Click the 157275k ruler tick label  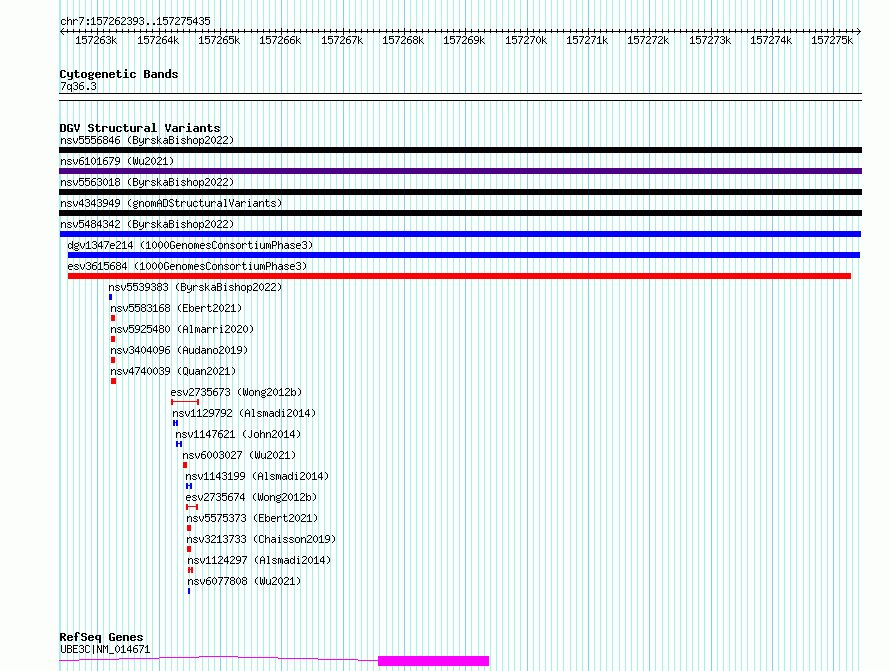[x=832, y=40]
